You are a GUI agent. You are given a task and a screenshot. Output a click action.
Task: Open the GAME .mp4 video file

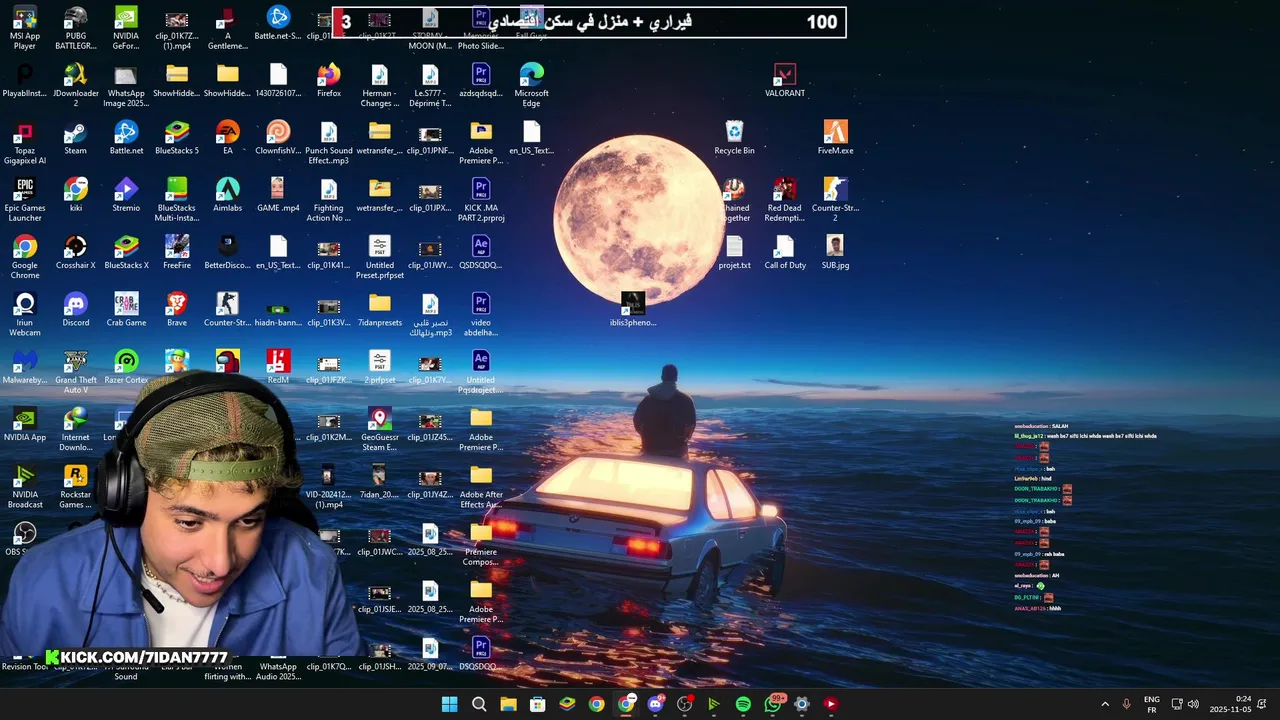(x=278, y=195)
